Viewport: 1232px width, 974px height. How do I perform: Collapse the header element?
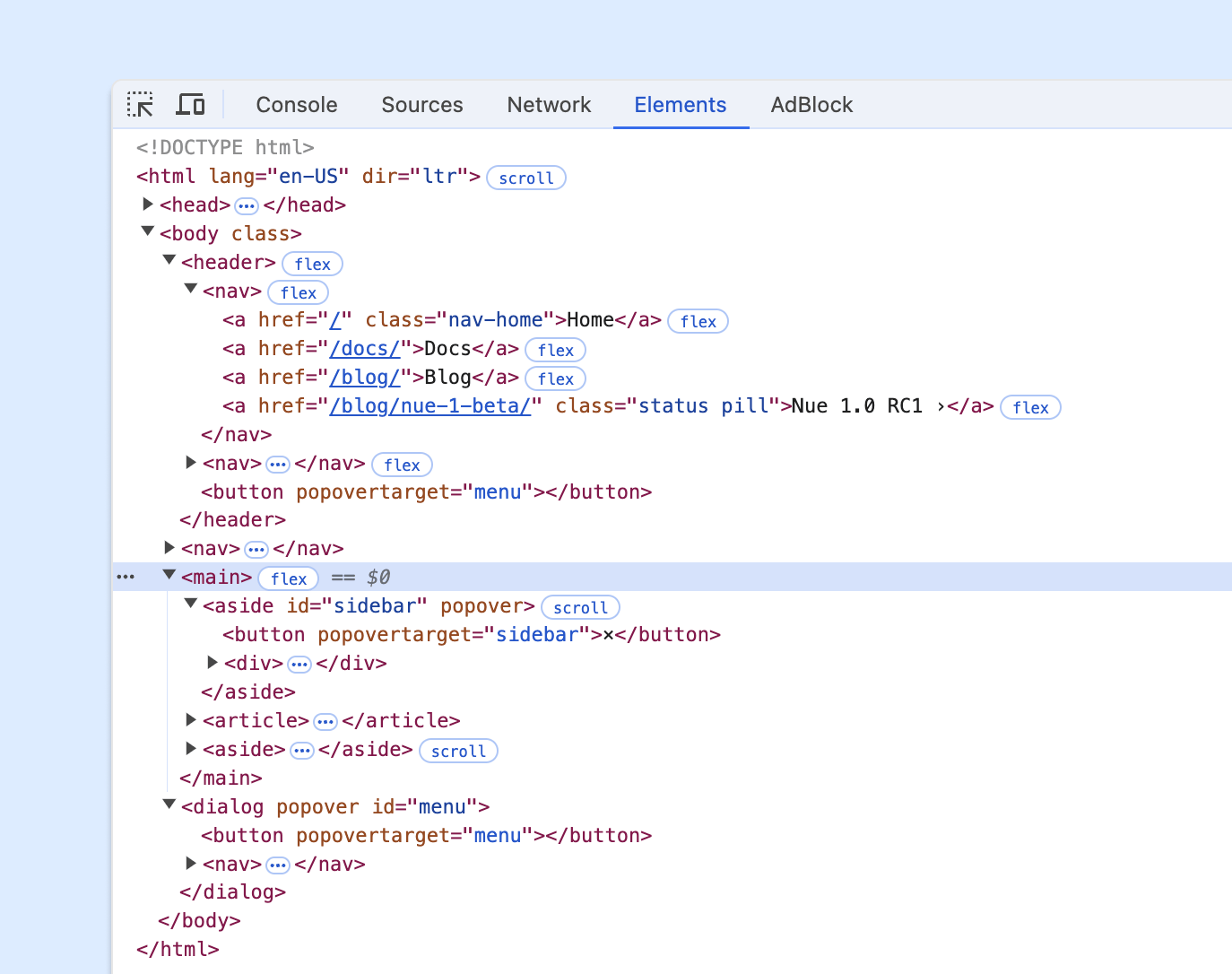(x=169, y=261)
